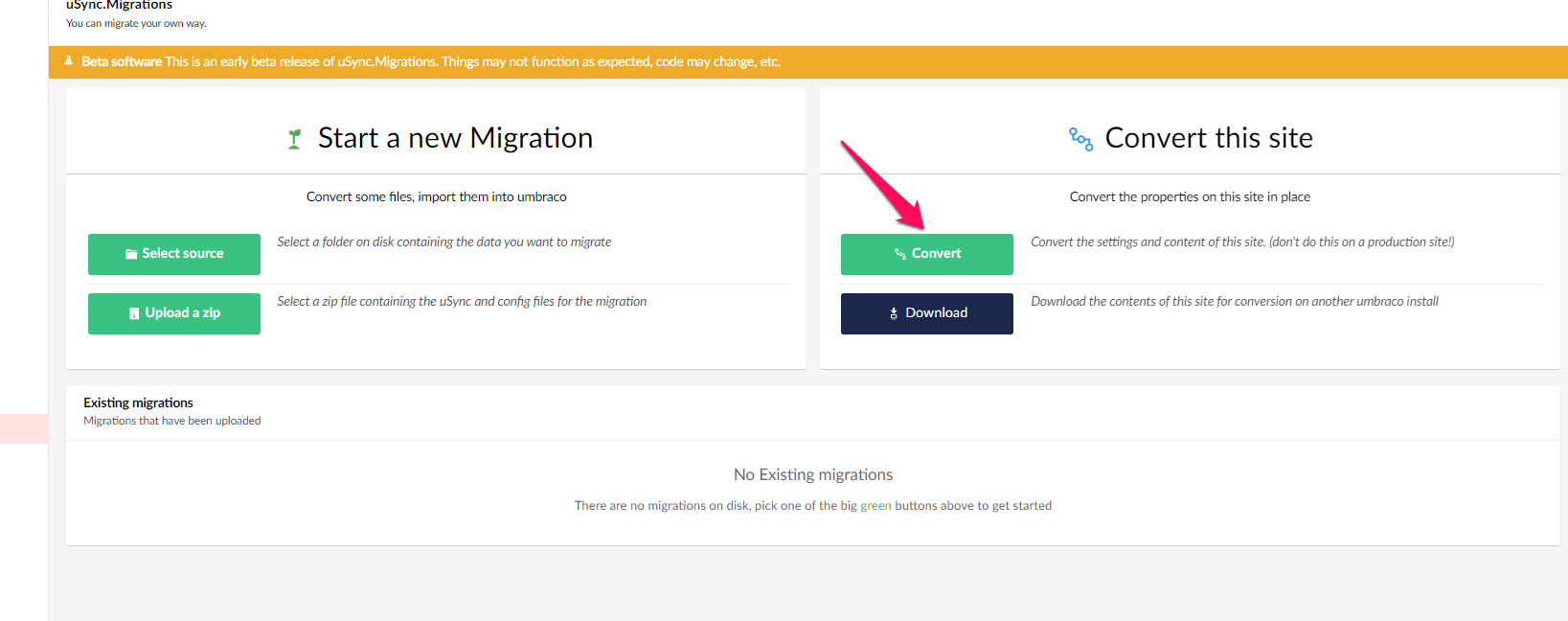Click the Select source button
This screenshot has width=1568, height=621.
coord(174,254)
